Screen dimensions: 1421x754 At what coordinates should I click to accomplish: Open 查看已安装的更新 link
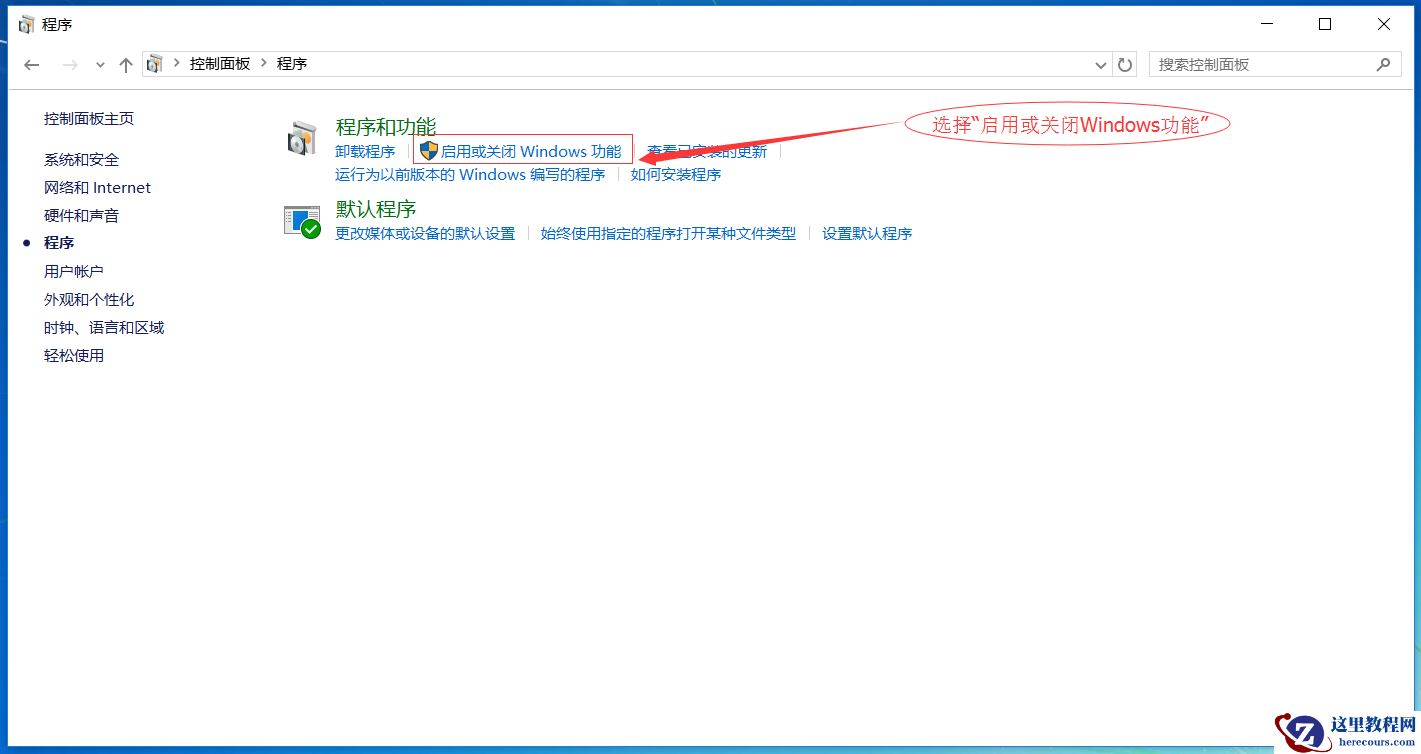point(707,152)
